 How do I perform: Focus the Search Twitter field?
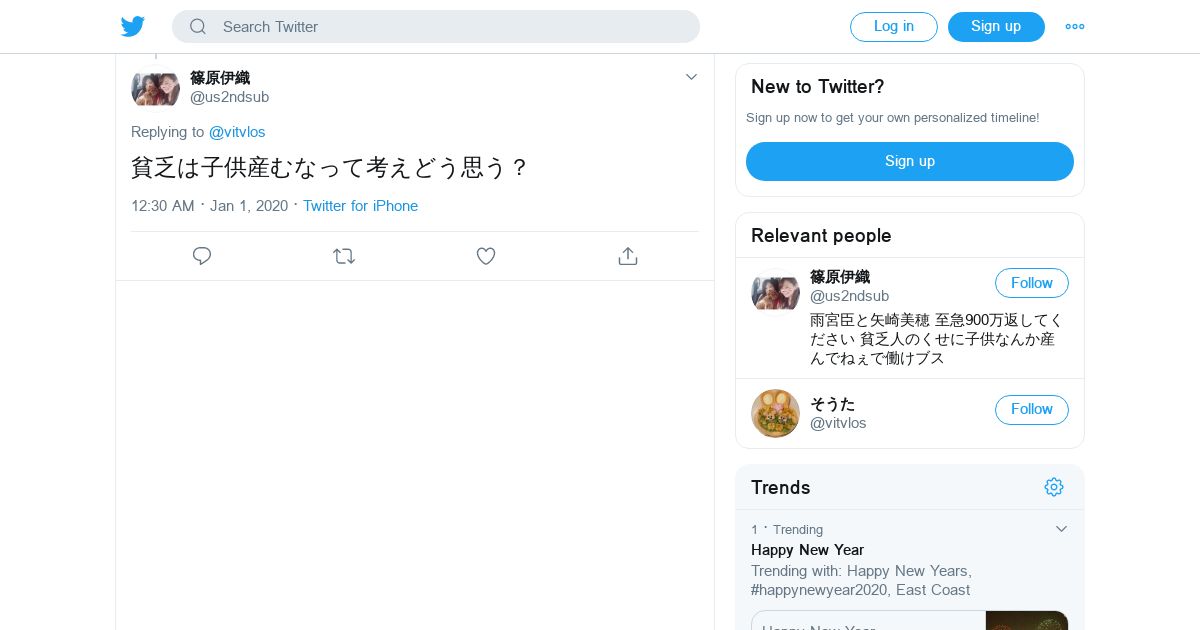(450, 27)
